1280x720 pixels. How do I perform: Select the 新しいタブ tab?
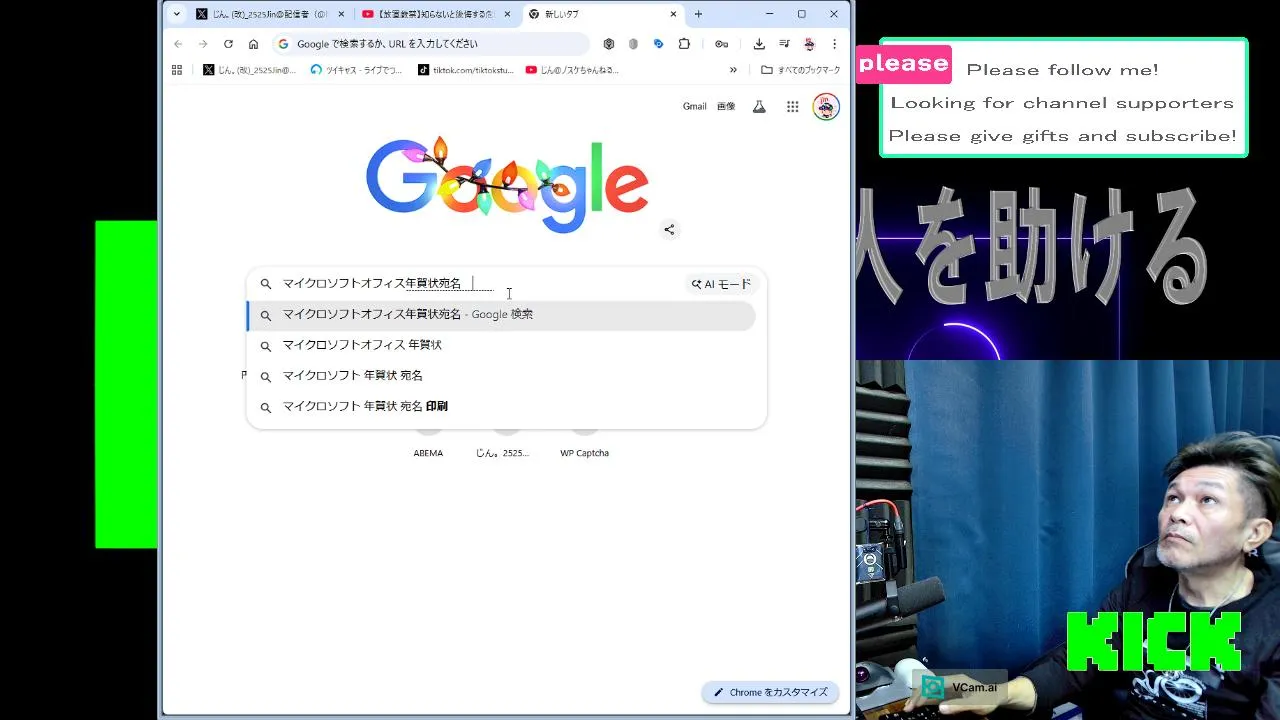pos(603,14)
